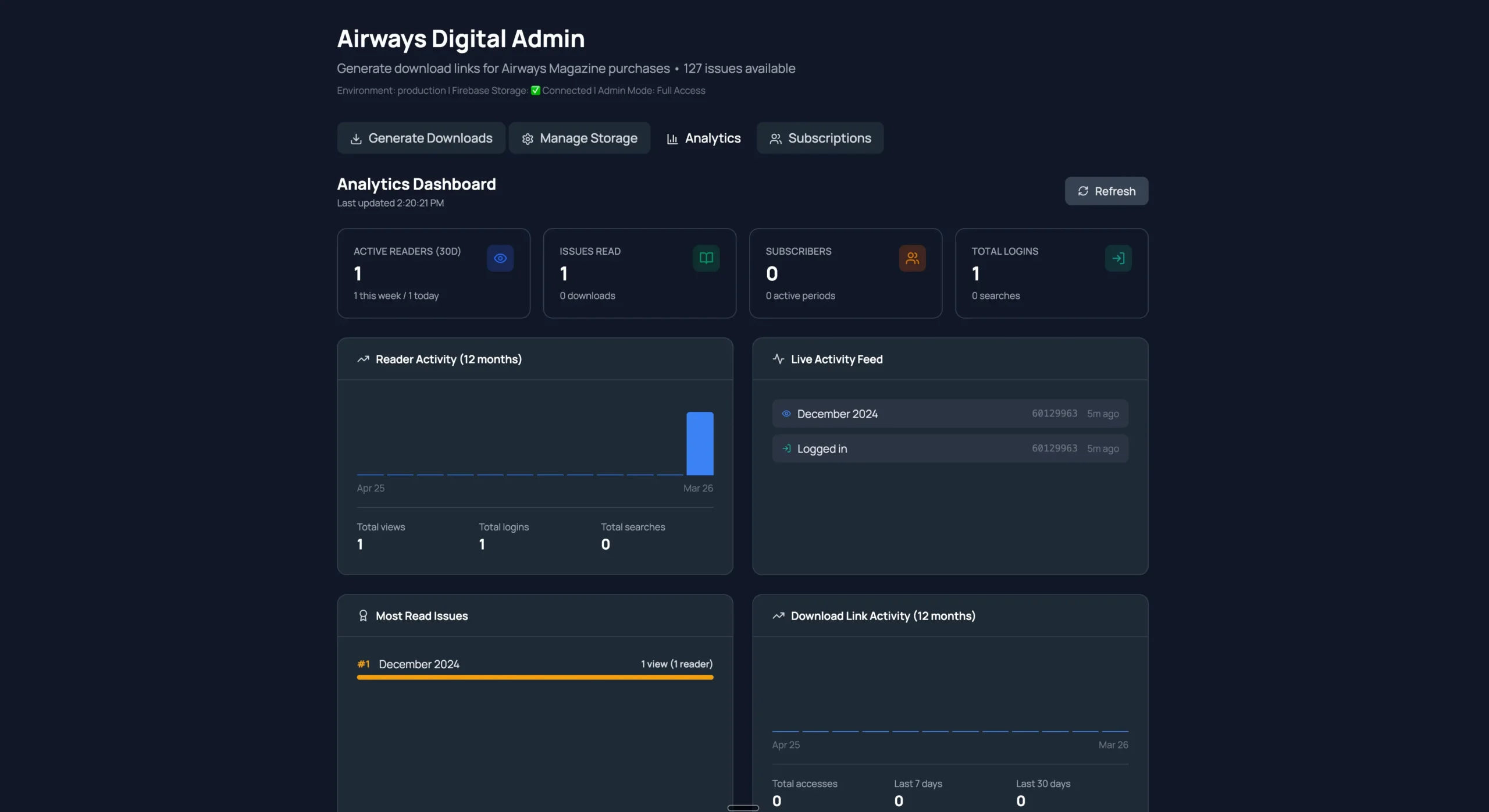Click the pulse icon beside Live Activity Feed
1489x812 pixels.
(x=778, y=359)
